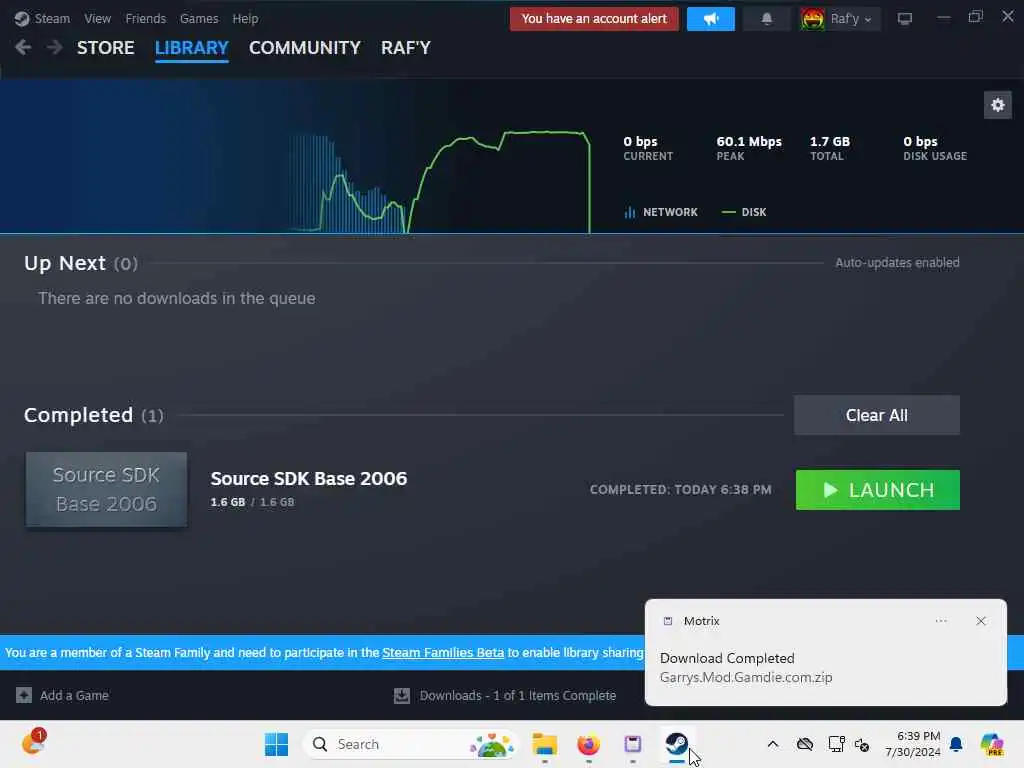This screenshot has width=1024, height=768.
Task: Click COMPLETED: TODAY 6:38 PM text
Action: (x=680, y=490)
